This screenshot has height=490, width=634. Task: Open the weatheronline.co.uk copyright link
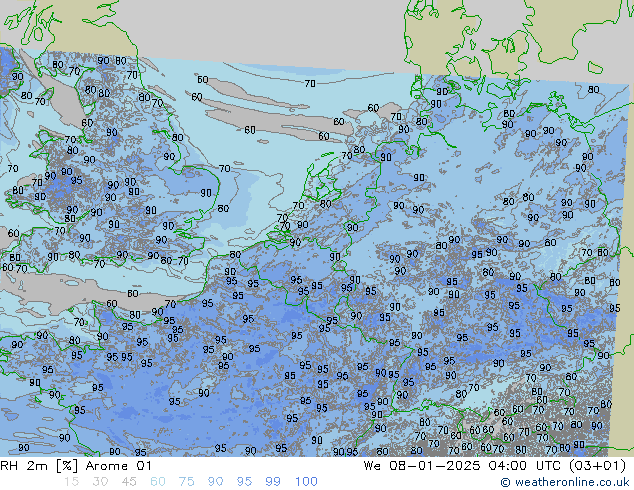[x=565, y=482]
